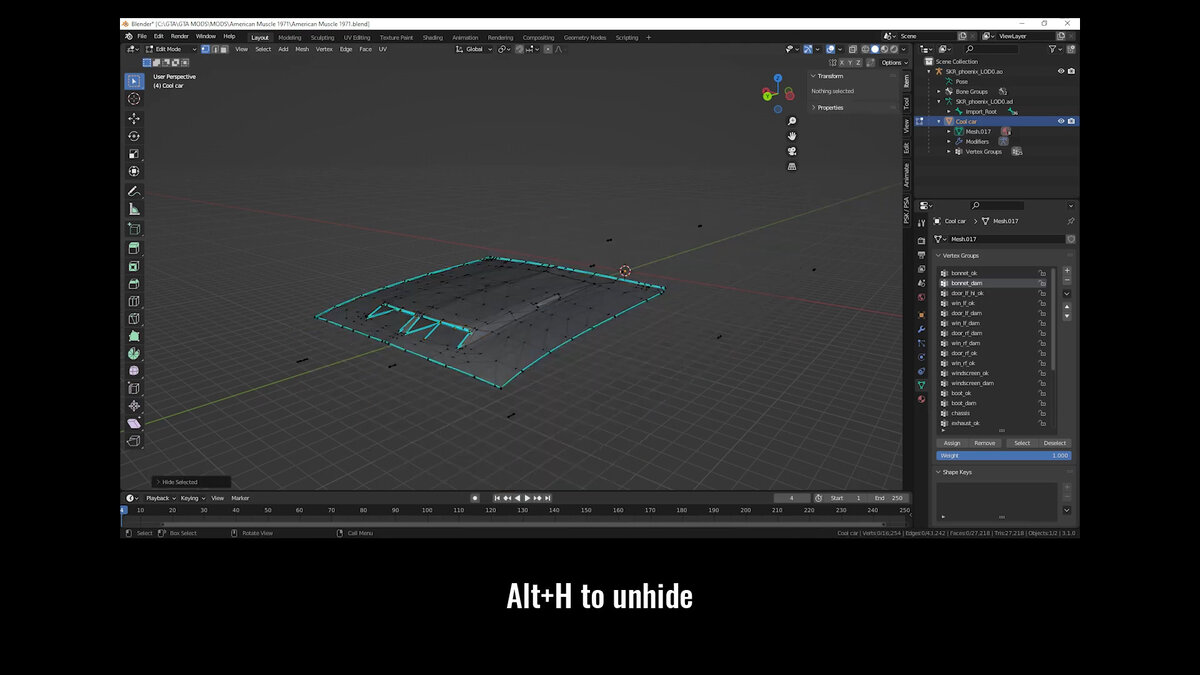Select the Rotate tool
Viewport: 1200px width, 675px height.
pyautogui.click(x=134, y=136)
